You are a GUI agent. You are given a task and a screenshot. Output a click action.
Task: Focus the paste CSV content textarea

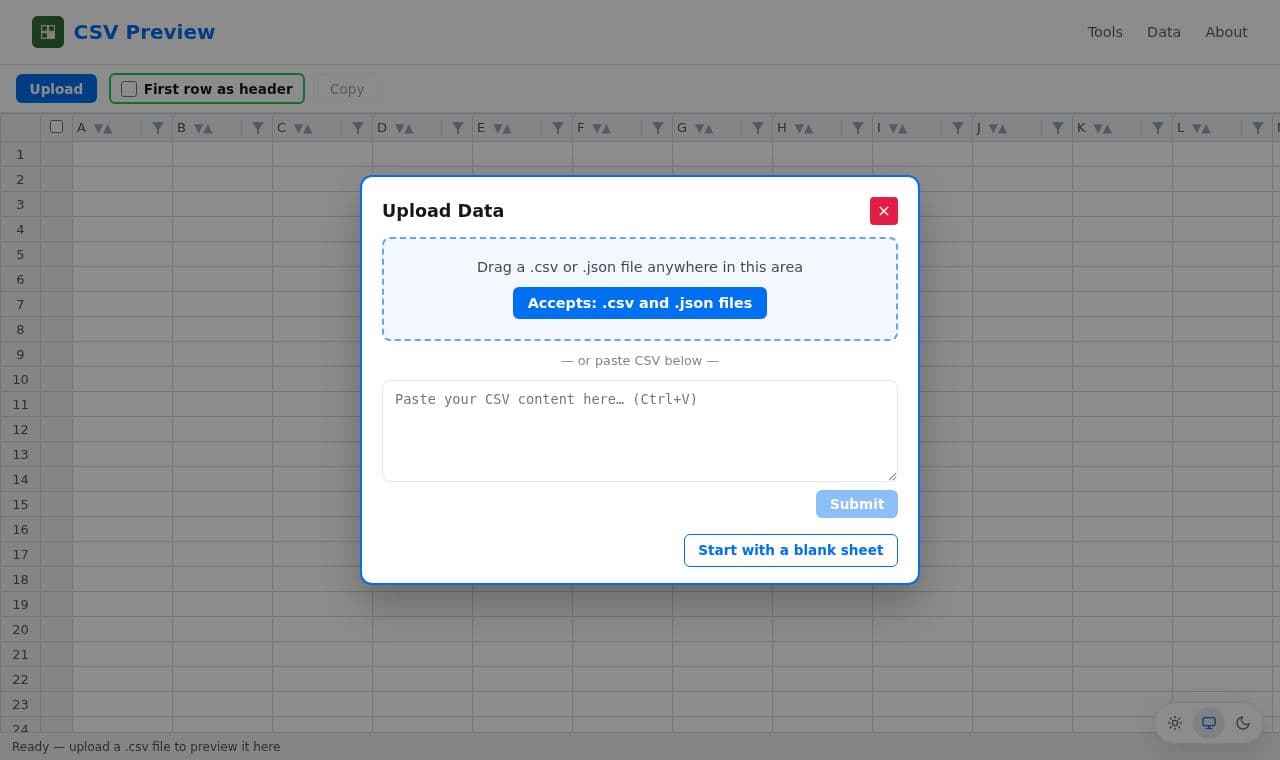640,431
